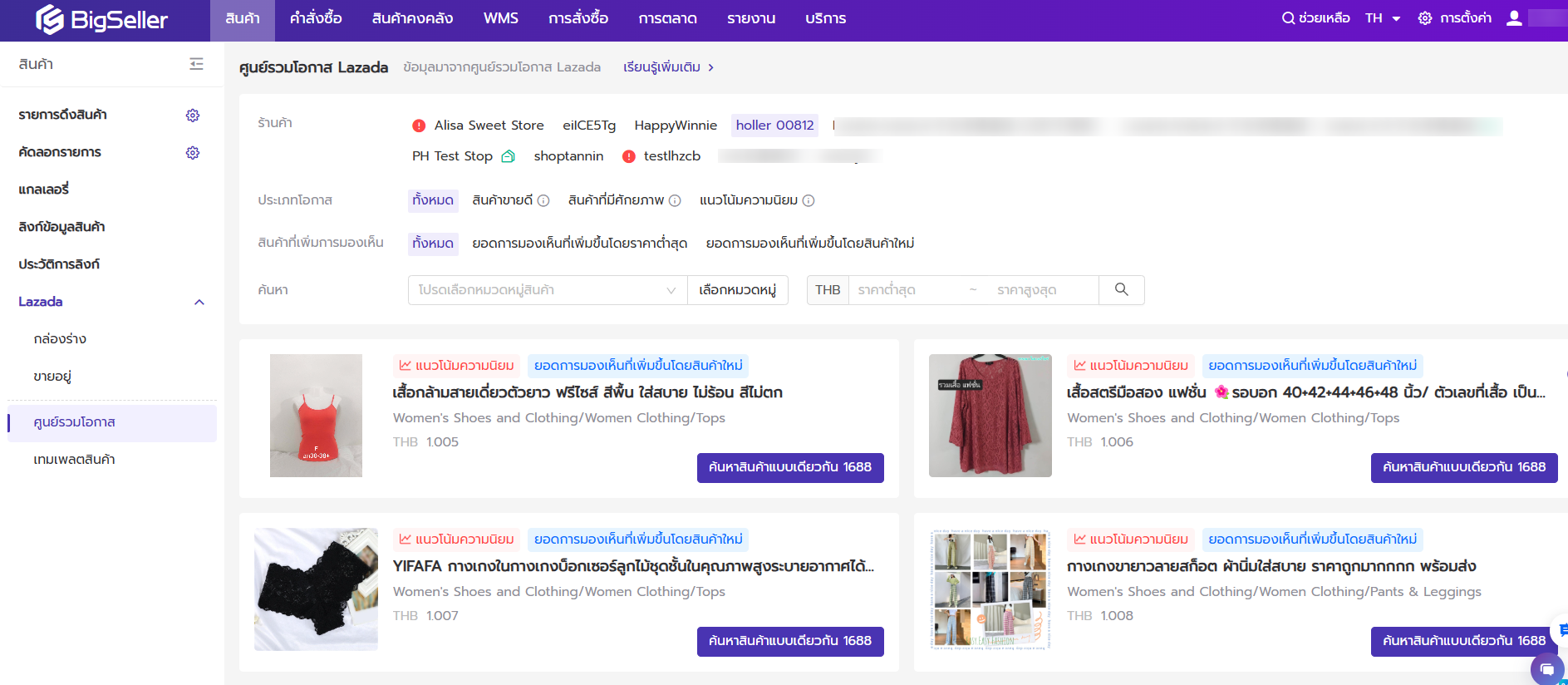Open settings gear next to คัดลอกรายการ
1568x685 pixels.
(193, 153)
